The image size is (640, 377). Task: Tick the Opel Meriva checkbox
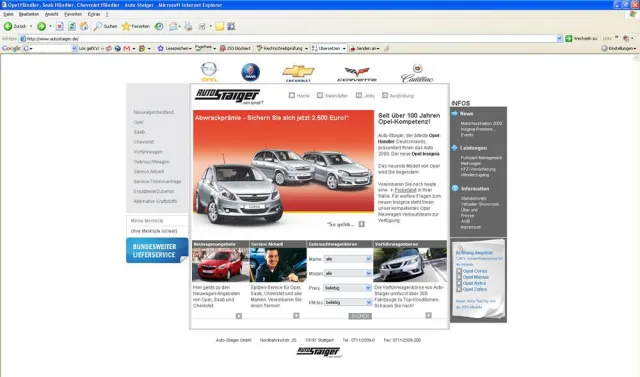click(x=459, y=277)
